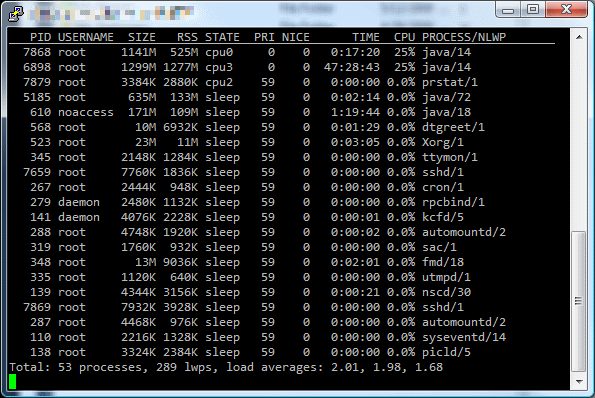Click the rpcbind/1 process name

coord(453,202)
